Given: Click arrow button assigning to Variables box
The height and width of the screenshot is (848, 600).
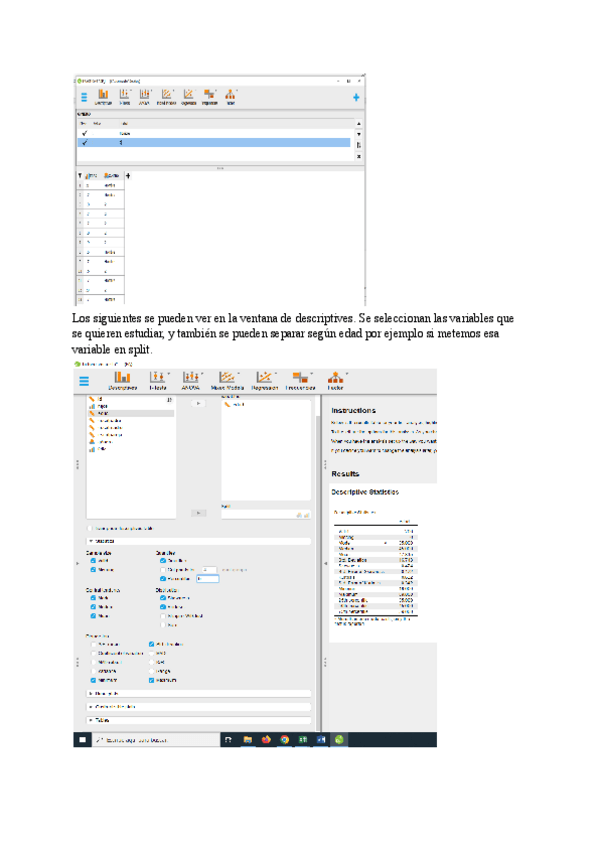Looking at the screenshot, I should [x=198, y=403].
